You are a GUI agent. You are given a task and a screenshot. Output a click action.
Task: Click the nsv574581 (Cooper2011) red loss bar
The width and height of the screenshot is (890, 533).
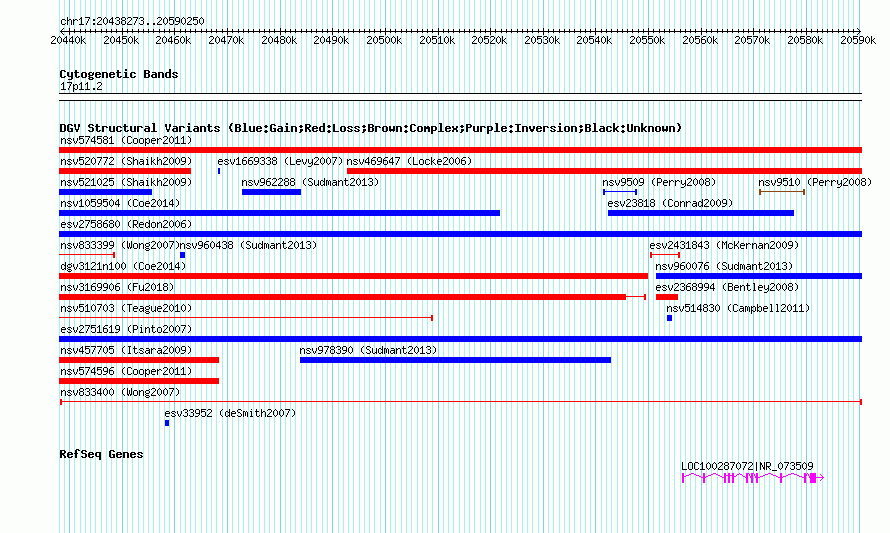(460, 150)
